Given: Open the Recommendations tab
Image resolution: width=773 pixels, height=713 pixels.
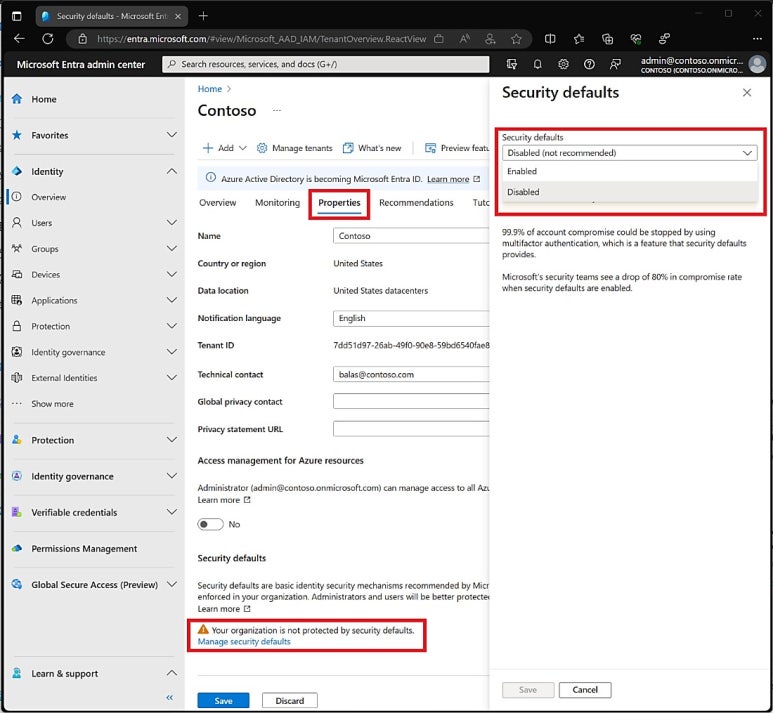Looking at the screenshot, I should click(416, 203).
